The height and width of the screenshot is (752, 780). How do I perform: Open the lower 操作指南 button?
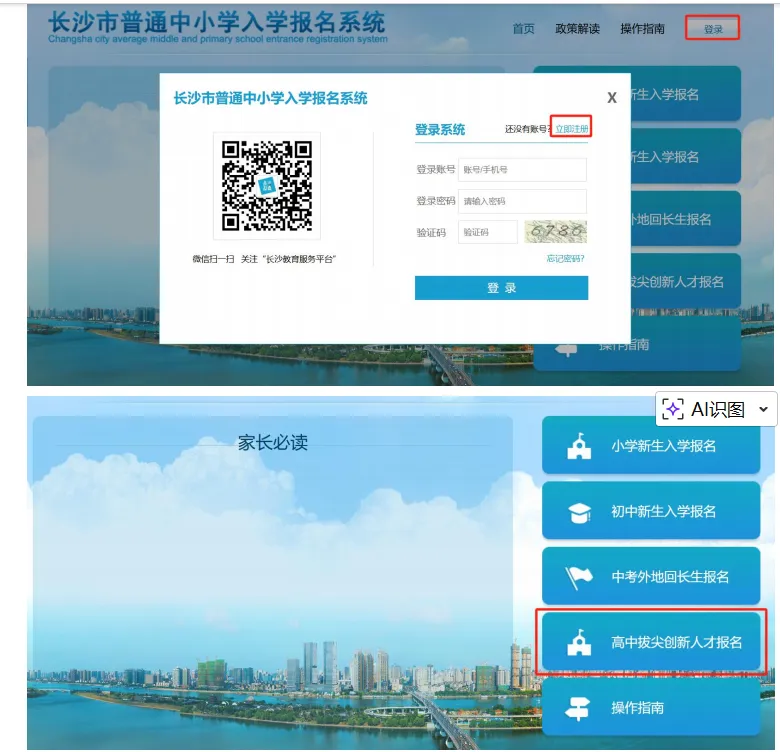(651, 707)
